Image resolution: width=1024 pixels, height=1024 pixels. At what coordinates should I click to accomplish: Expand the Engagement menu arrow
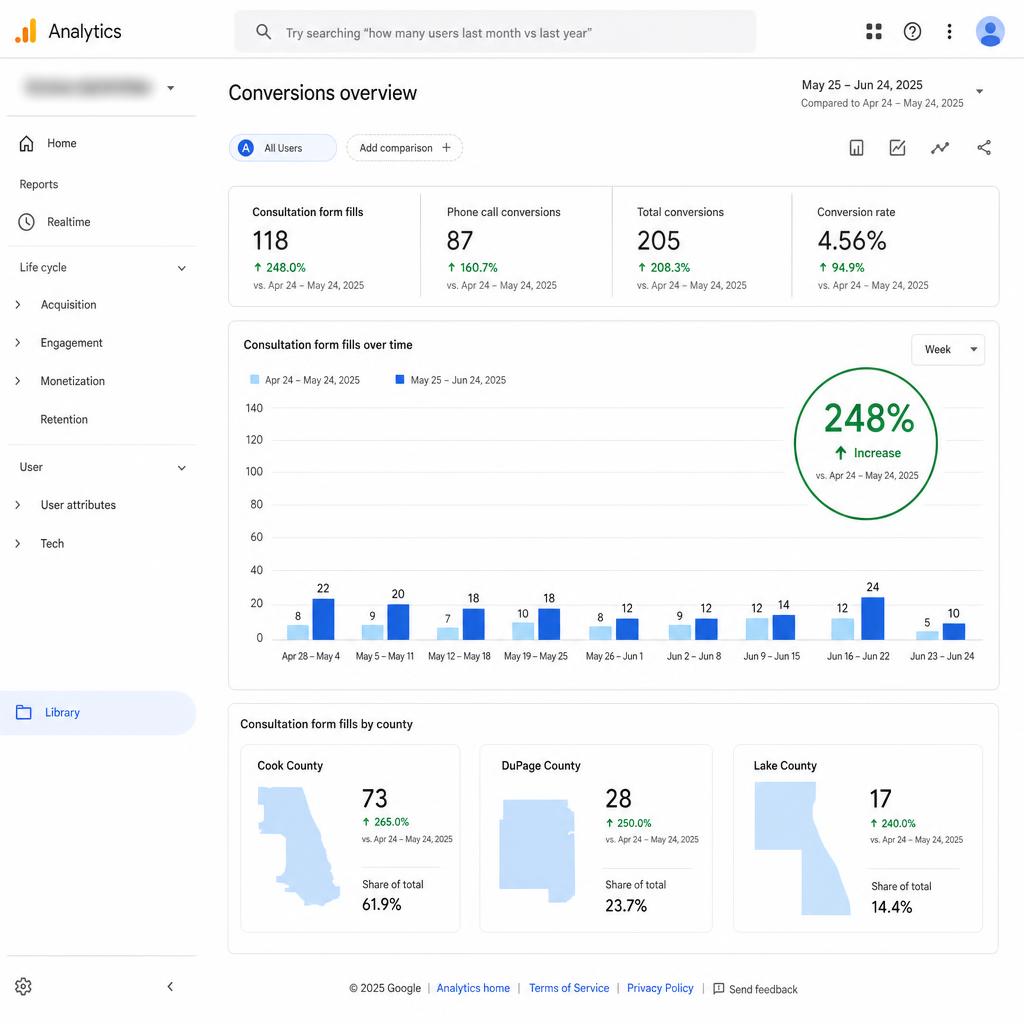18,343
